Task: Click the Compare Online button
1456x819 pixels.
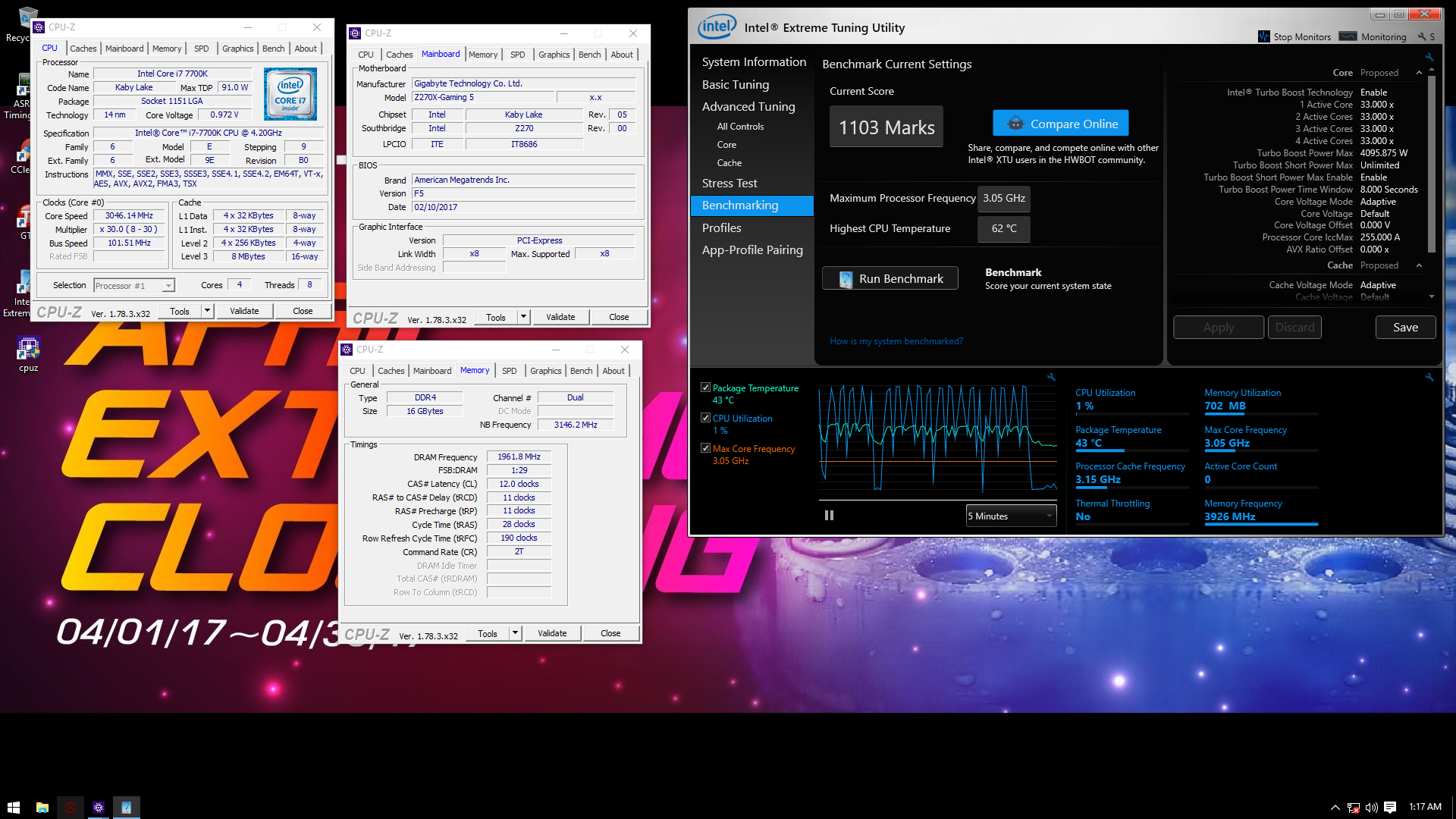Action: [1061, 124]
